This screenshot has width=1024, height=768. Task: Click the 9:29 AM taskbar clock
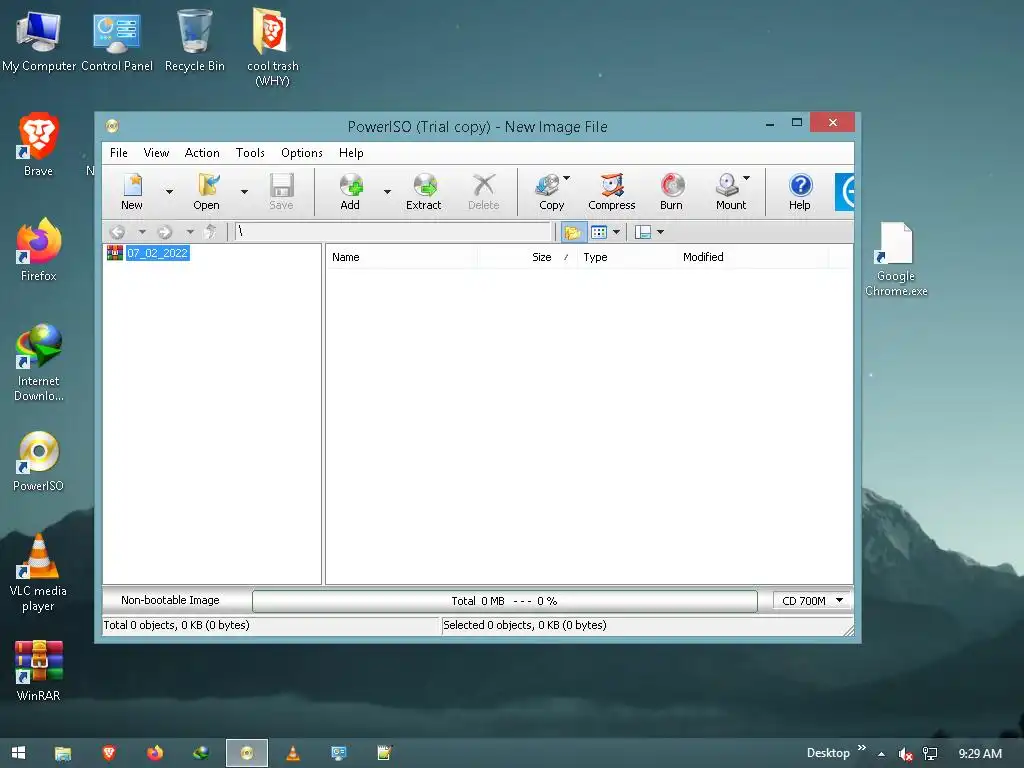pyautogui.click(x=980, y=754)
